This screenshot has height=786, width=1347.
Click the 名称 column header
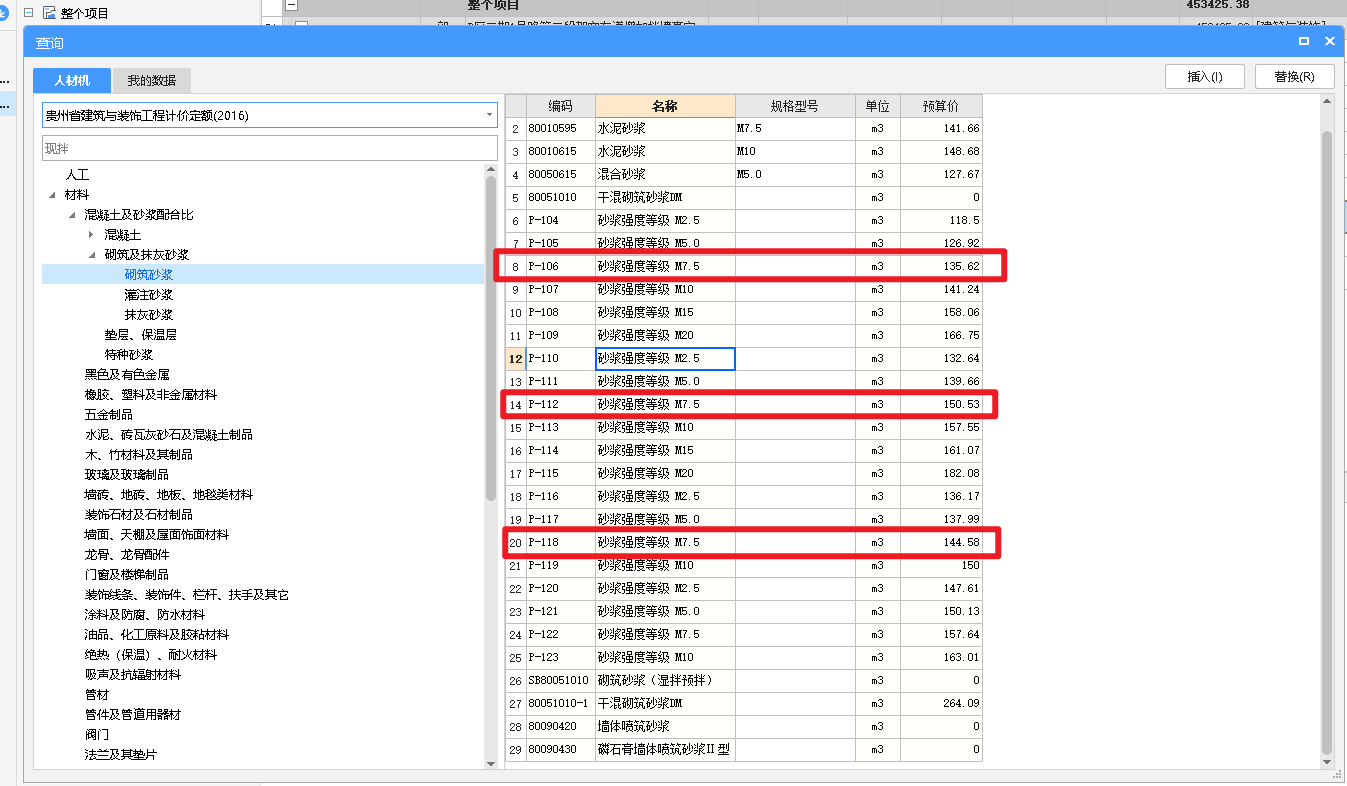click(x=665, y=106)
